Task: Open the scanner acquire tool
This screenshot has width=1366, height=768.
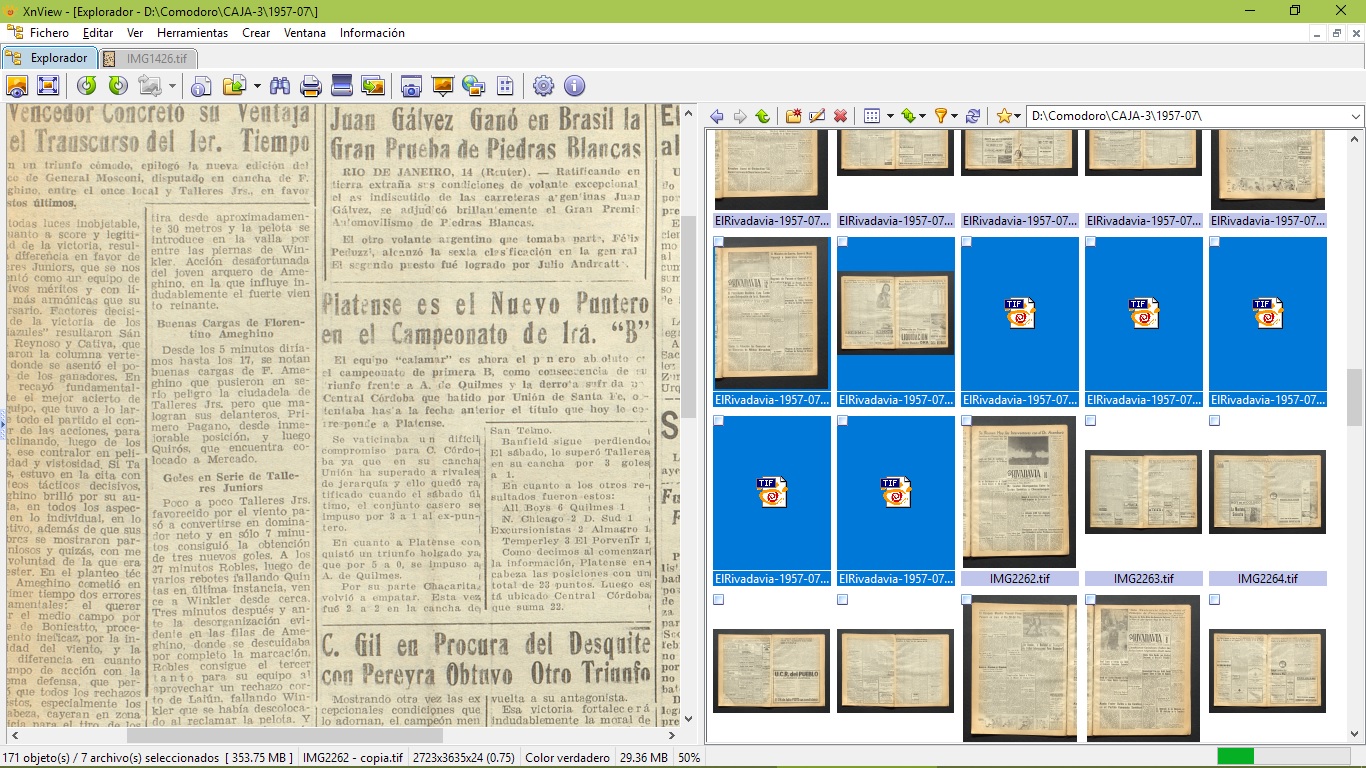Action: click(x=342, y=86)
